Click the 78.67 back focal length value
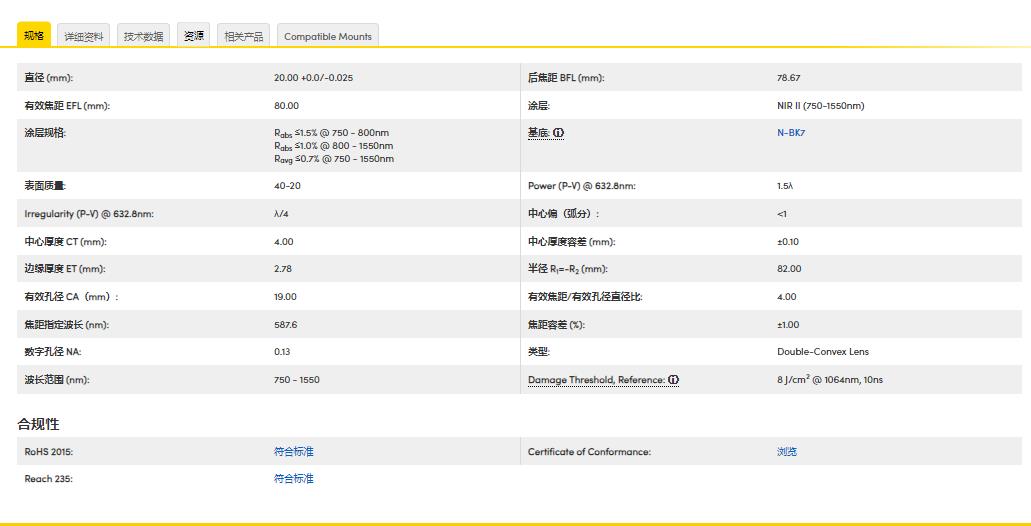 point(788,78)
